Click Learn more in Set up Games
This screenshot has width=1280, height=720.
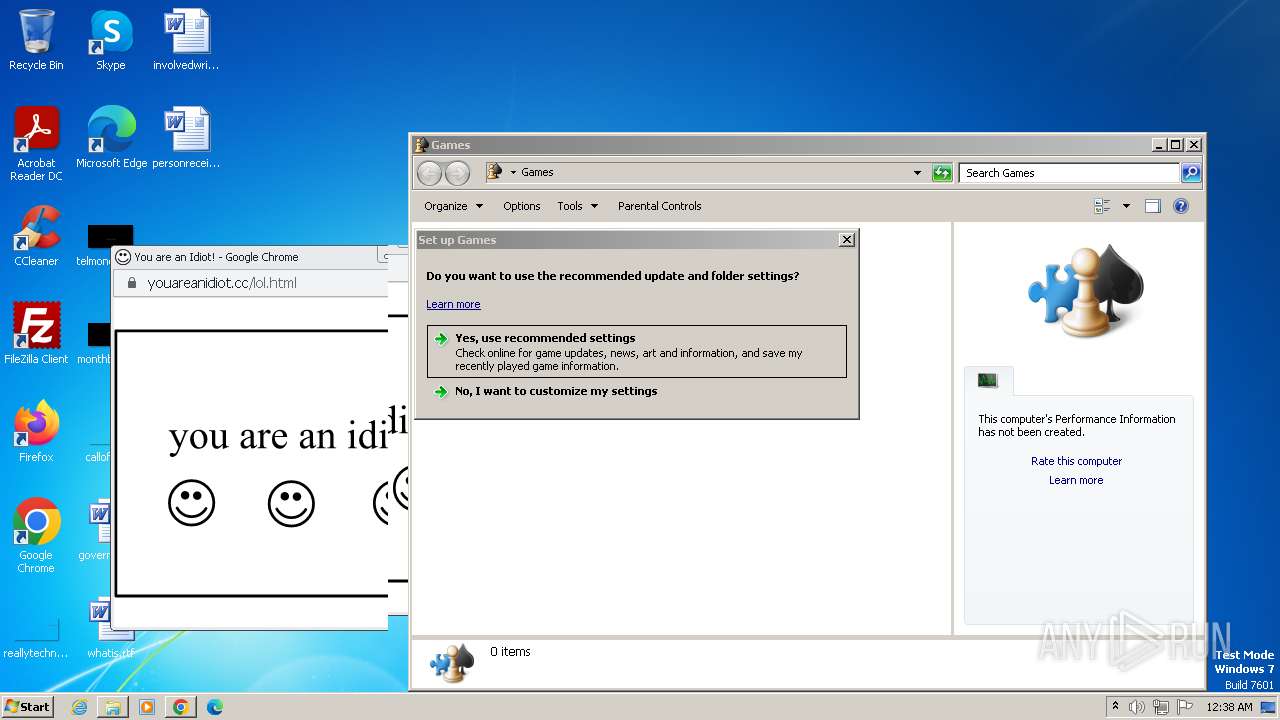[453, 304]
